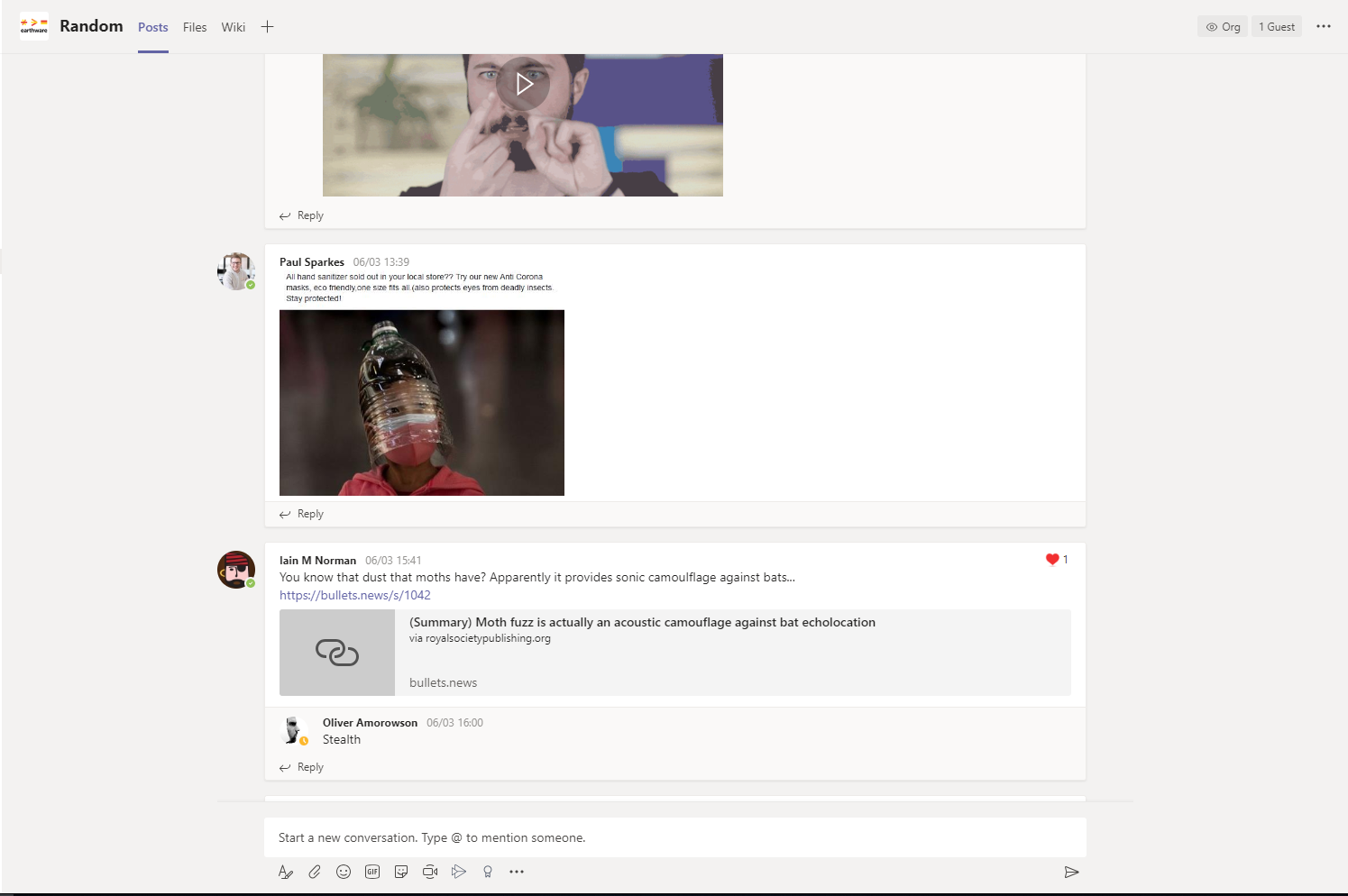
Task: Open the emoji picker
Action: 344,872
